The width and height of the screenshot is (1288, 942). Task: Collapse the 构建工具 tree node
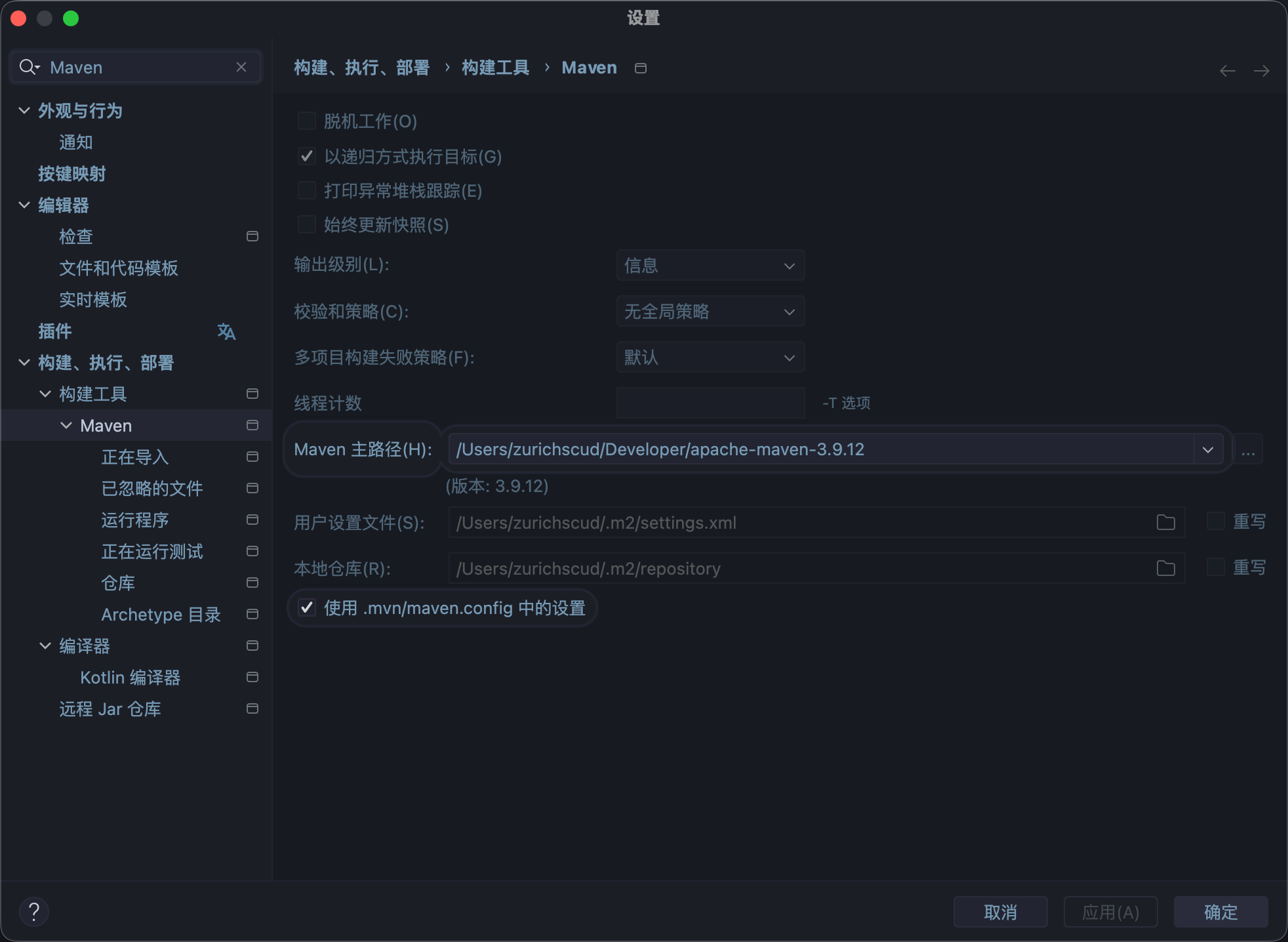click(x=45, y=394)
